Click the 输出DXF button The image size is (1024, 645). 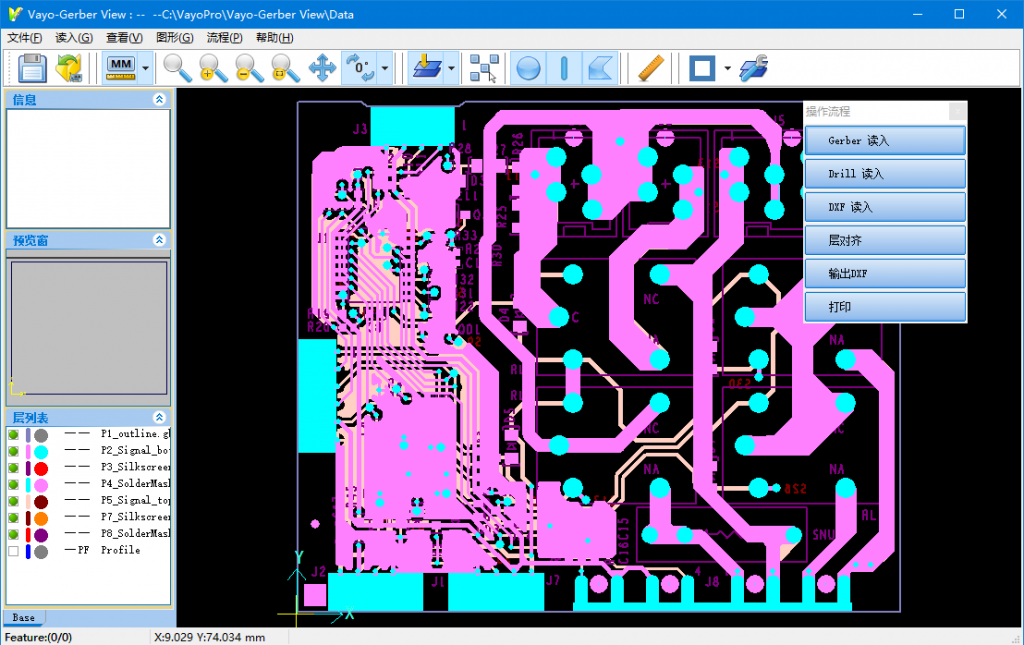pyautogui.click(x=885, y=274)
